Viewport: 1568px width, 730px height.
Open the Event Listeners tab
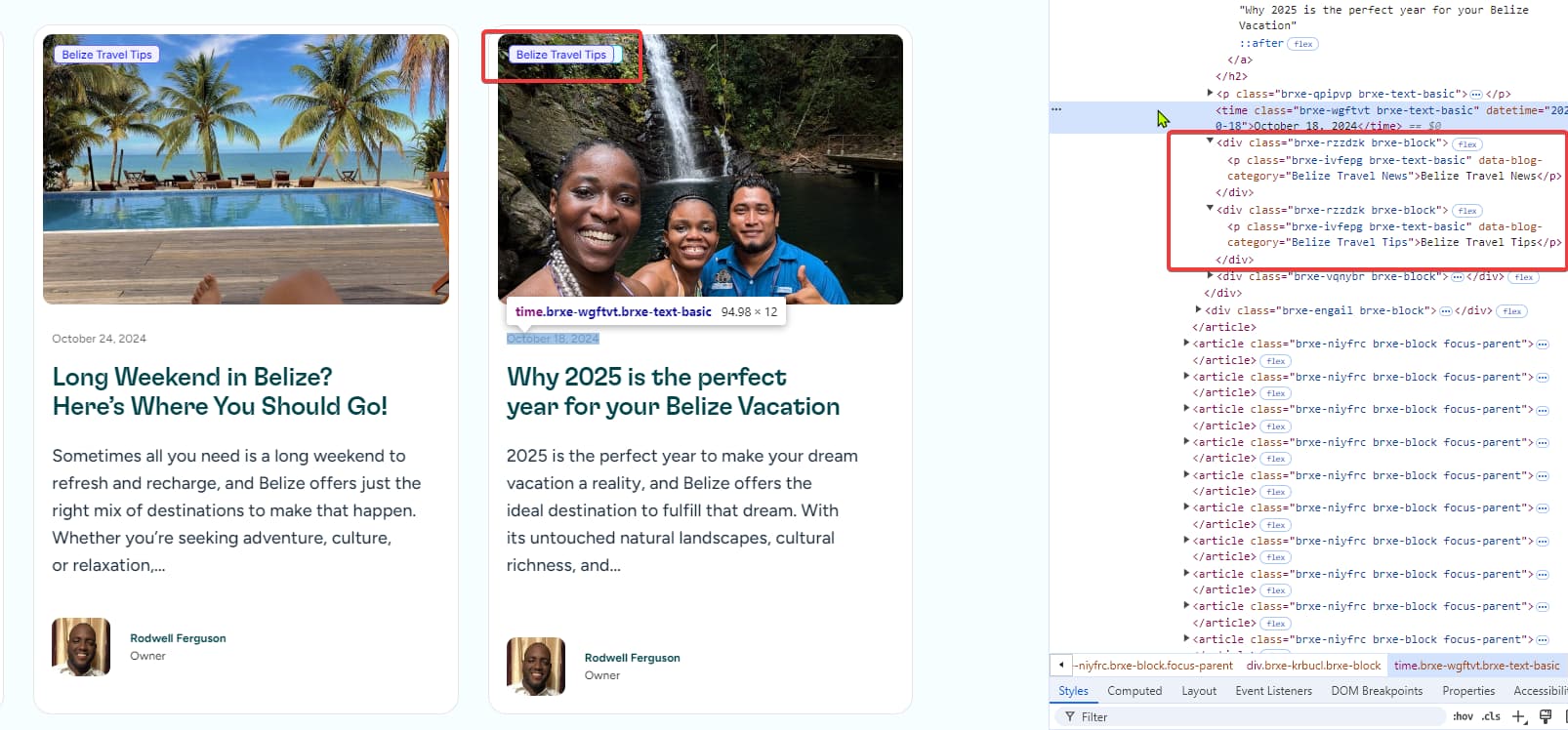point(1273,691)
